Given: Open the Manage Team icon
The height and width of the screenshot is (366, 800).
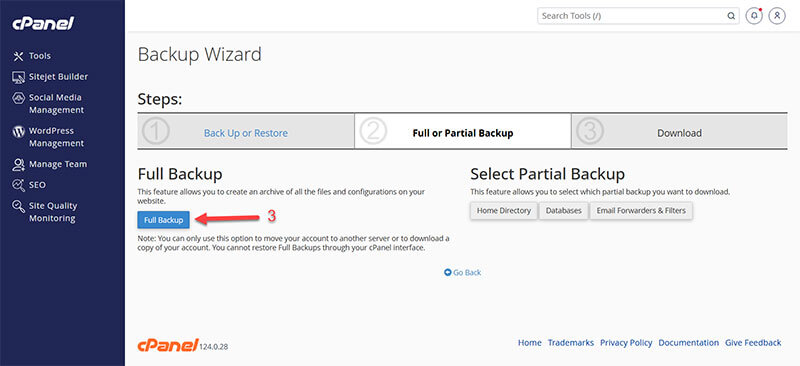Looking at the screenshot, I should (18, 164).
